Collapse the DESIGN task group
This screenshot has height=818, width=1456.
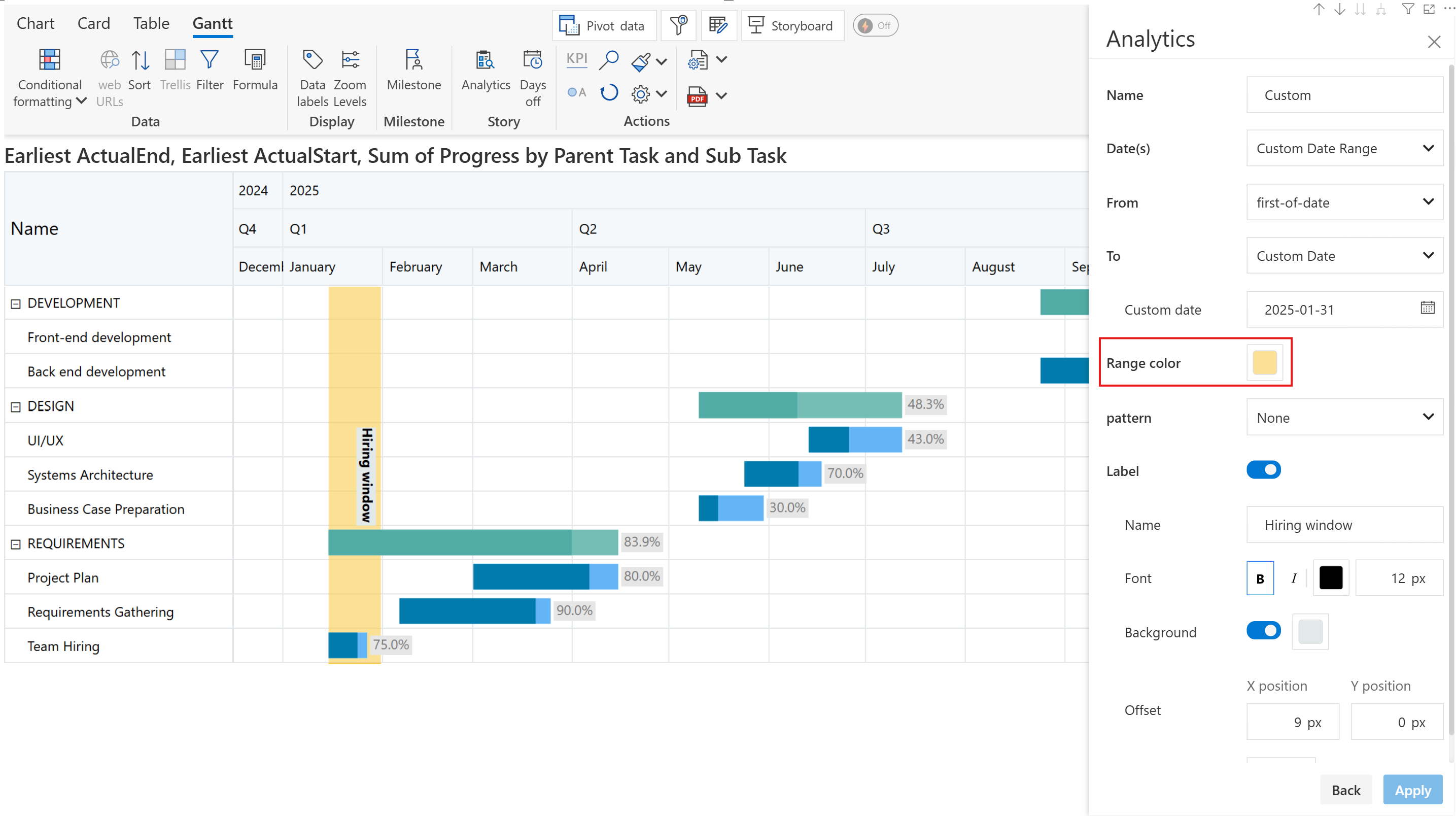16,406
